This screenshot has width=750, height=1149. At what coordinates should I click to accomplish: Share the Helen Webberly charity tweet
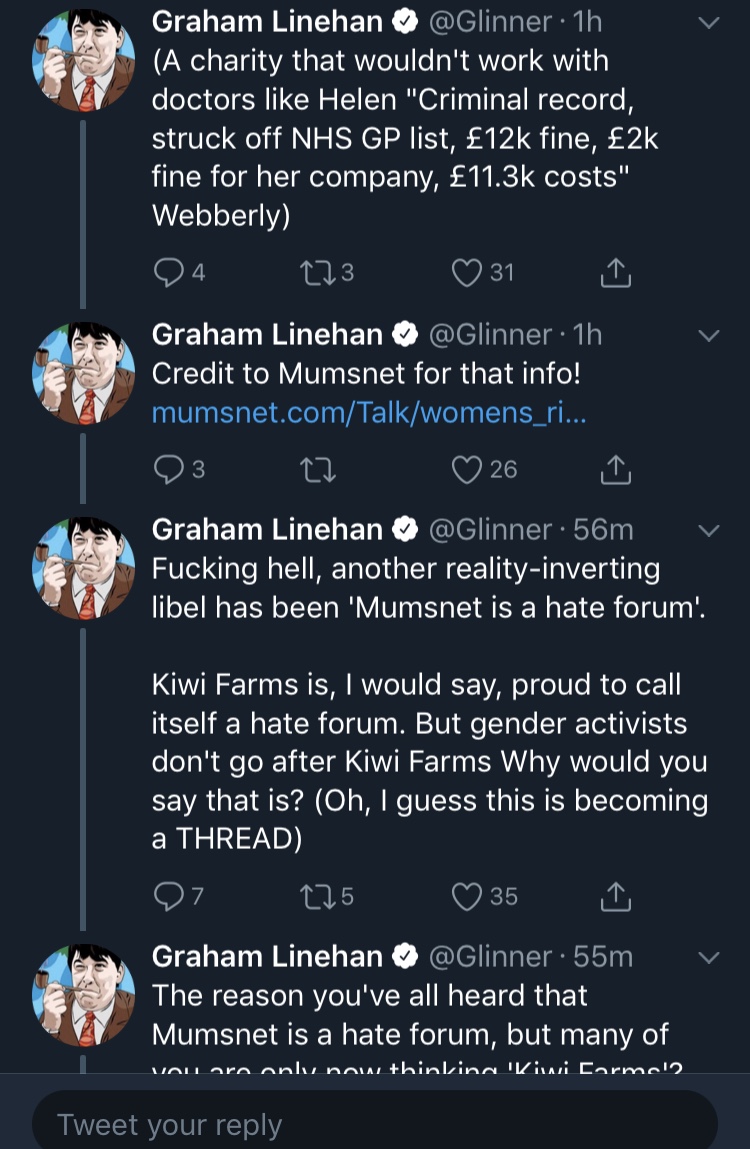pyautogui.click(x=616, y=273)
